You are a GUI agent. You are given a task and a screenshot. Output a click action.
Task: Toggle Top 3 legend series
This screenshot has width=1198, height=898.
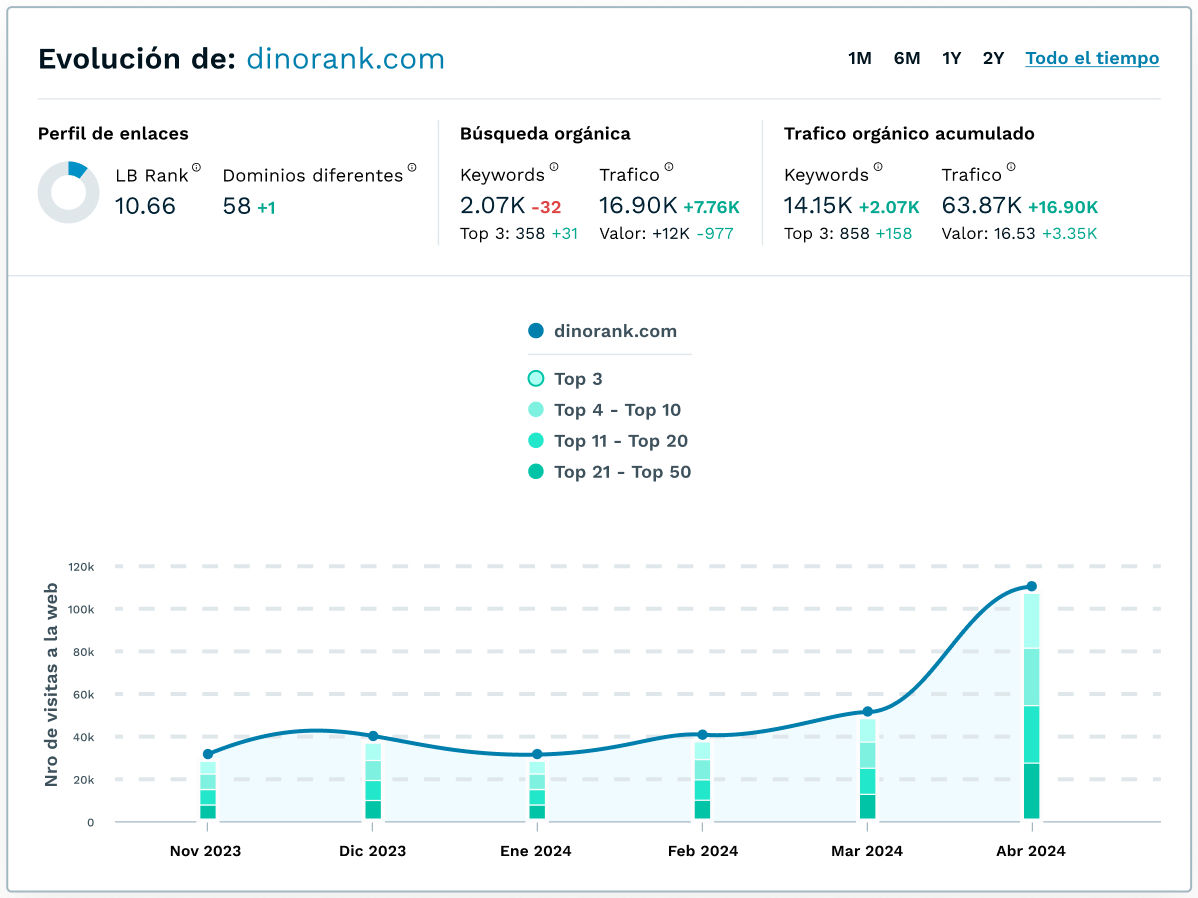(580, 379)
